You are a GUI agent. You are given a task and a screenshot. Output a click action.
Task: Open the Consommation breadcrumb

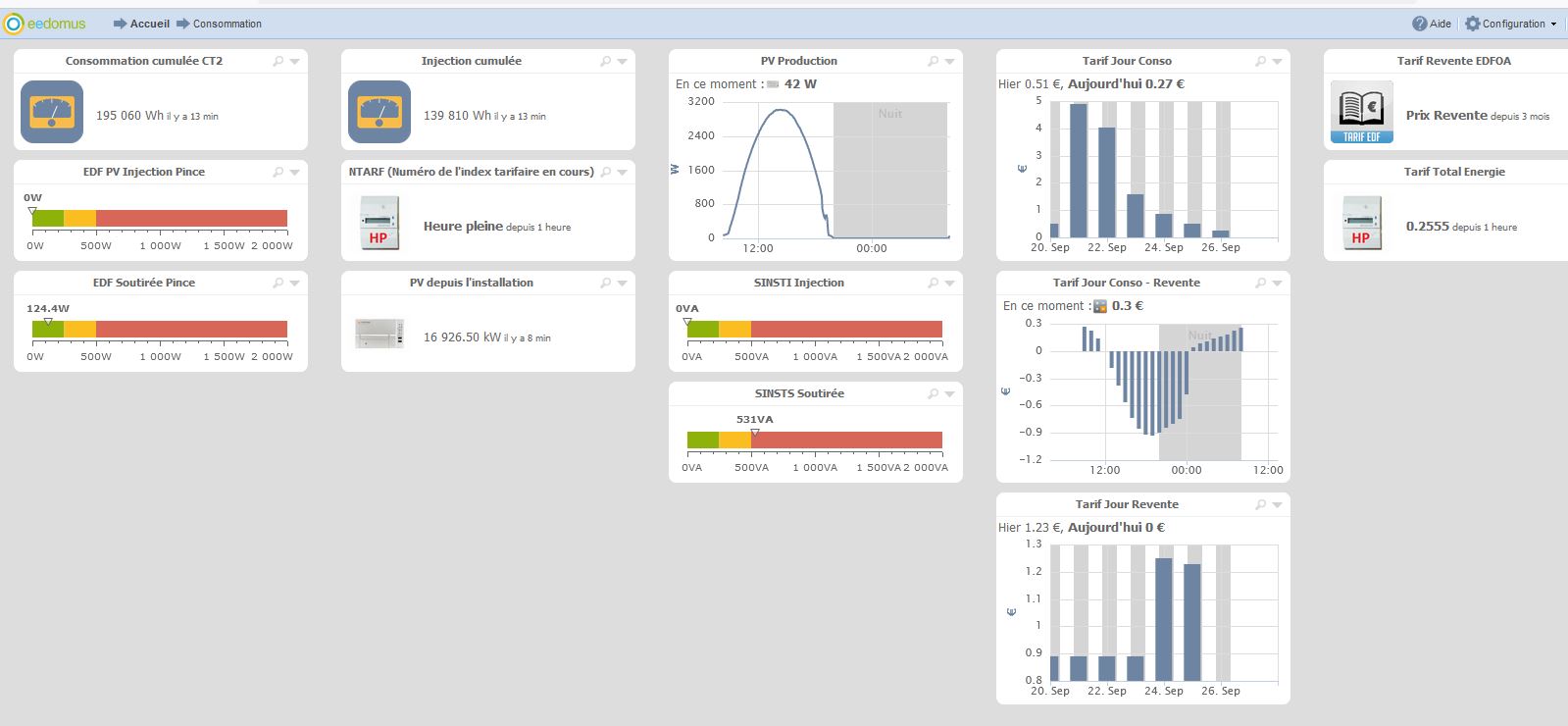(x=228, y=24)
